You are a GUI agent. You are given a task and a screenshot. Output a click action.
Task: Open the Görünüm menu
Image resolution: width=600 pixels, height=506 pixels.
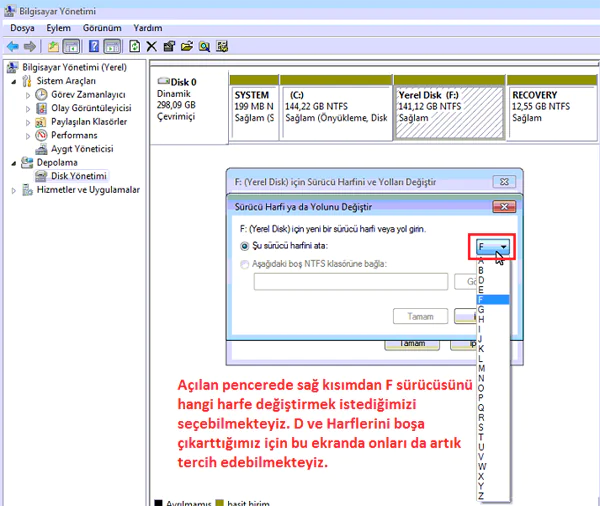point(102,28)
